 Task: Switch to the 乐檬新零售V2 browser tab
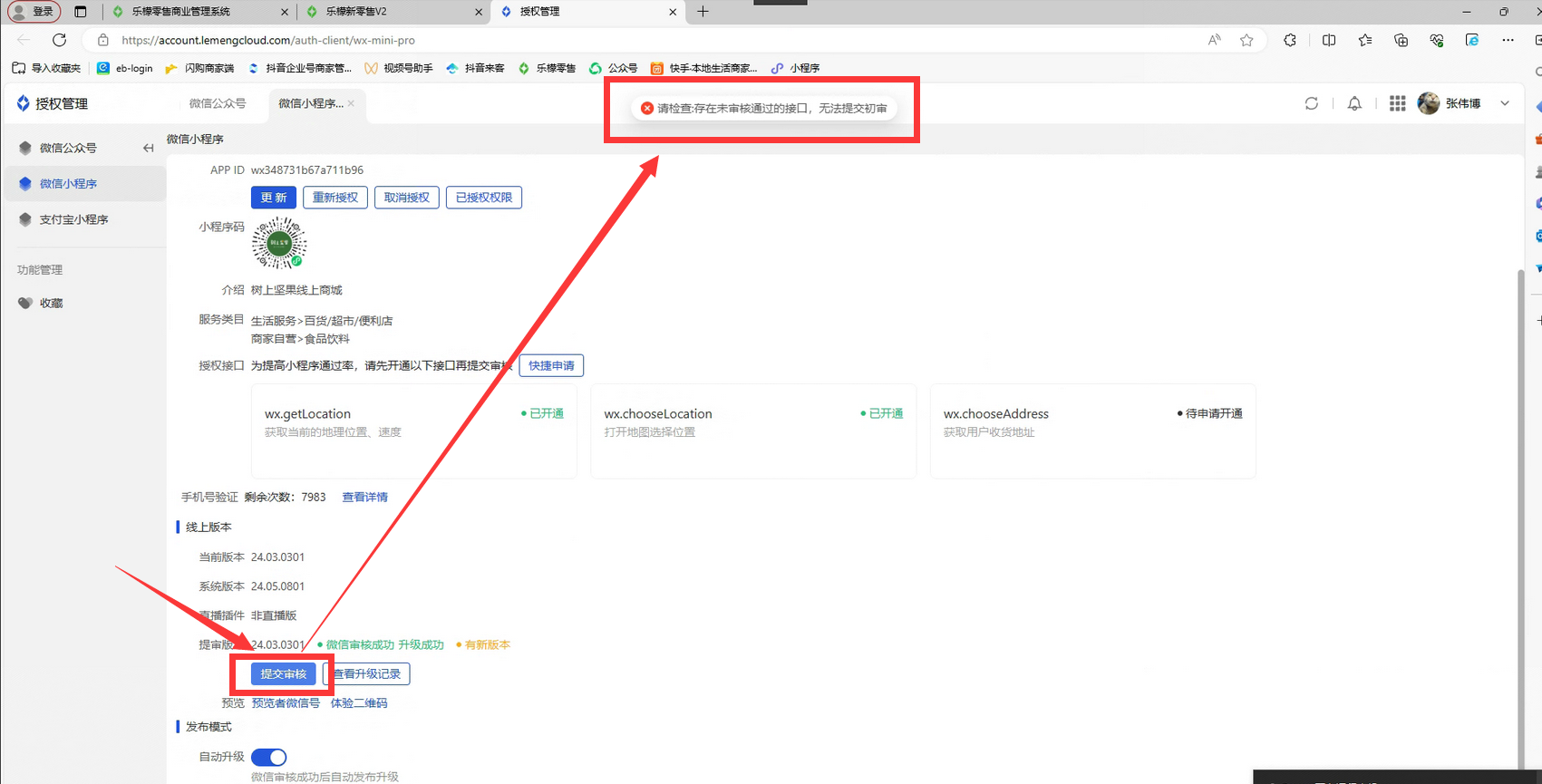tap(393, 12)
